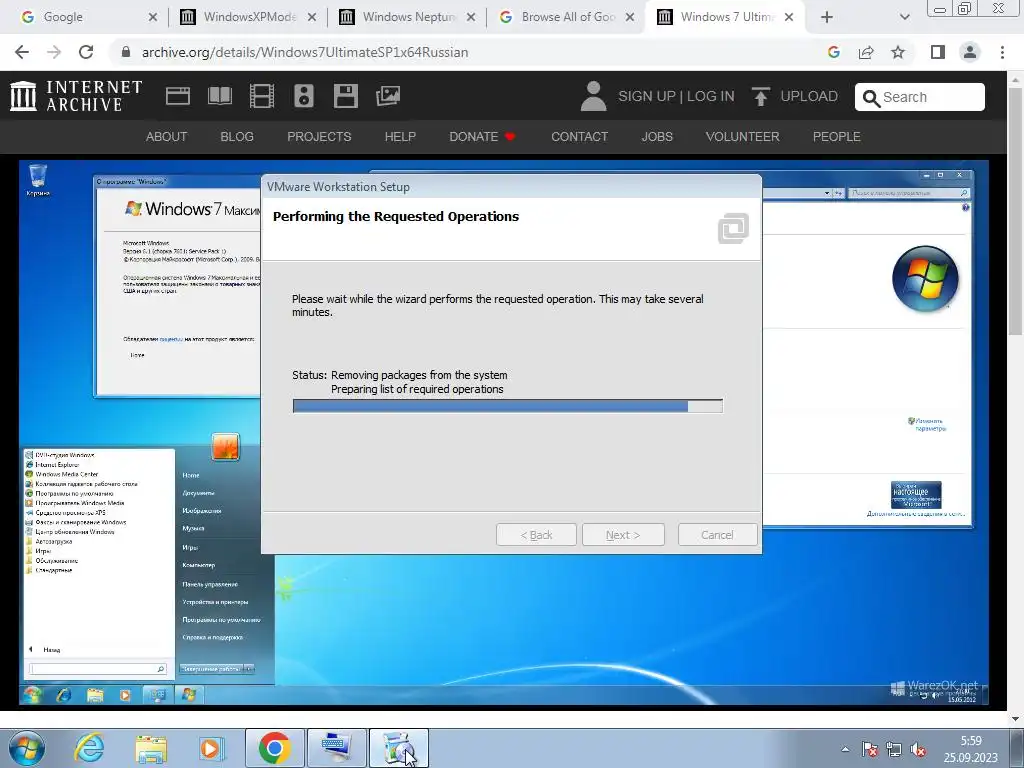Click the LOG IN link
Viewport: 1024px width, 768px height.
point(711,96)
